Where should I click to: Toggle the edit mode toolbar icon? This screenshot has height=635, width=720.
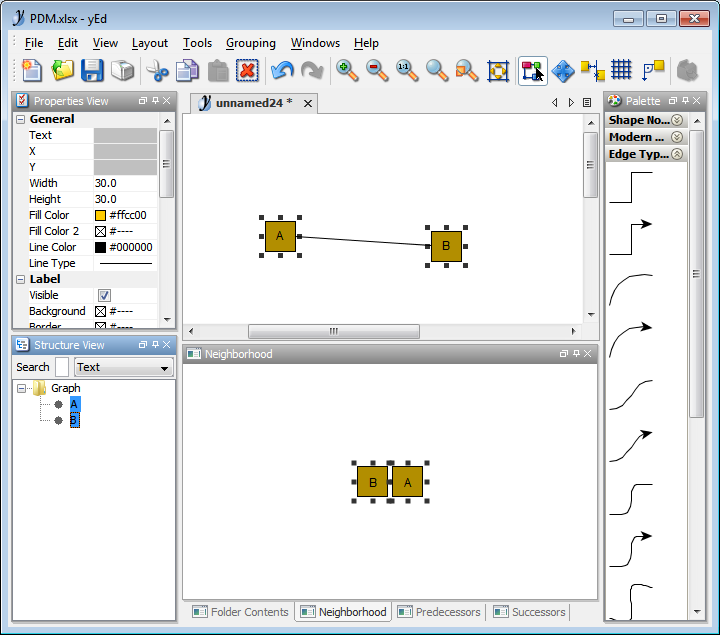click(533, 71)
